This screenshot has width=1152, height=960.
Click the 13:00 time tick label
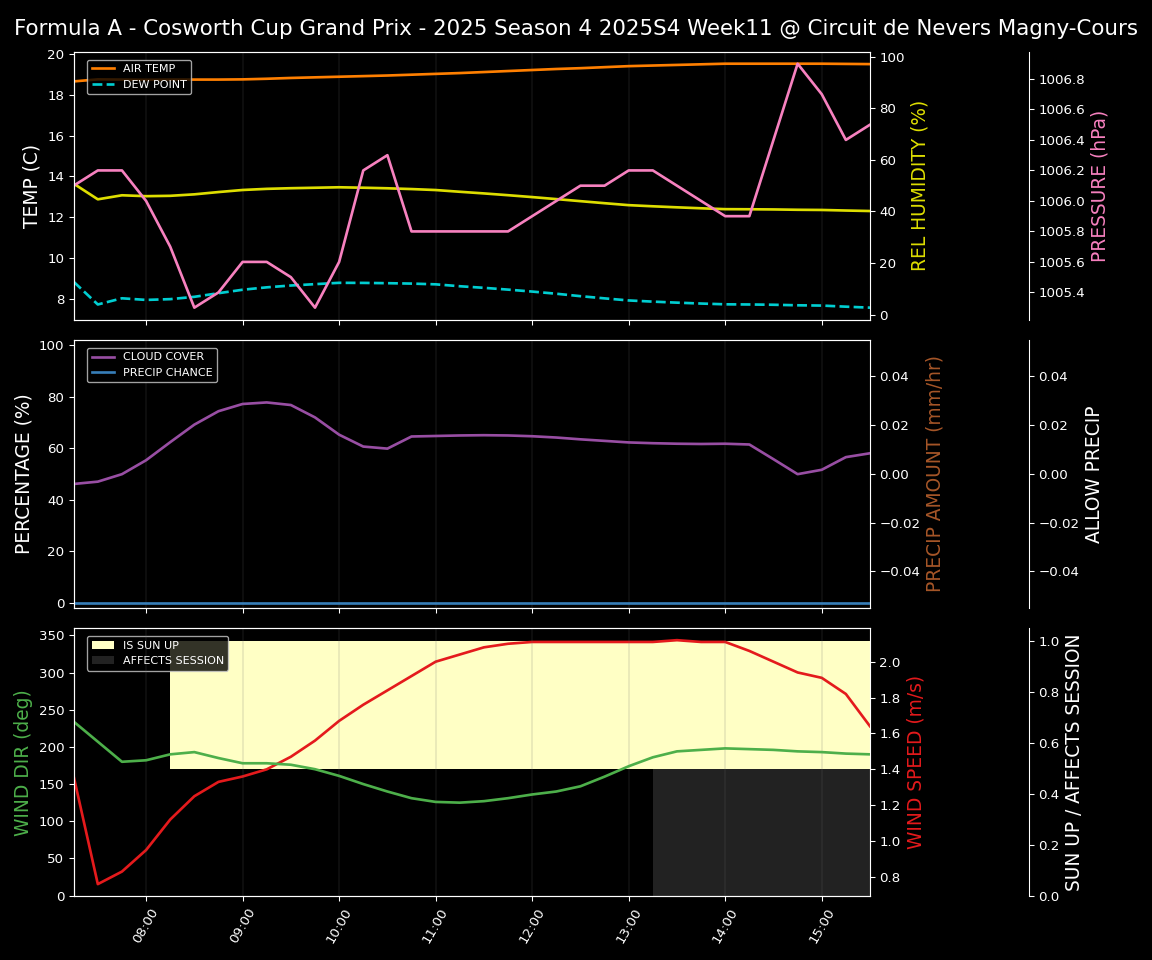pos(628,925)
